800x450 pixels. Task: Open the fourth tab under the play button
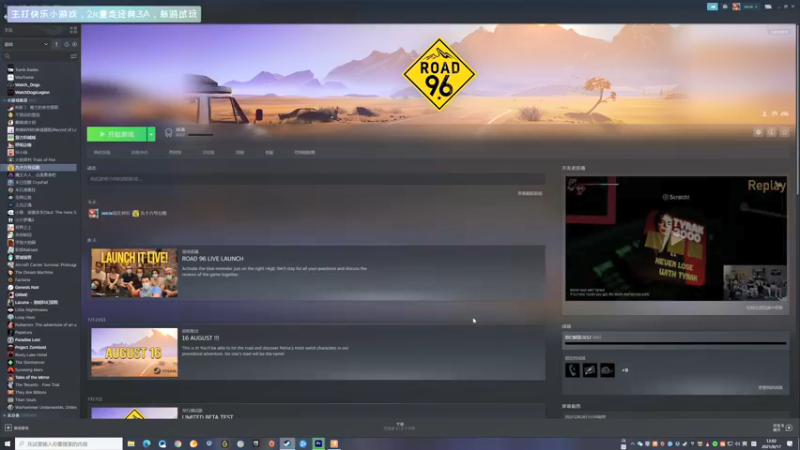[x=208, y=153]
